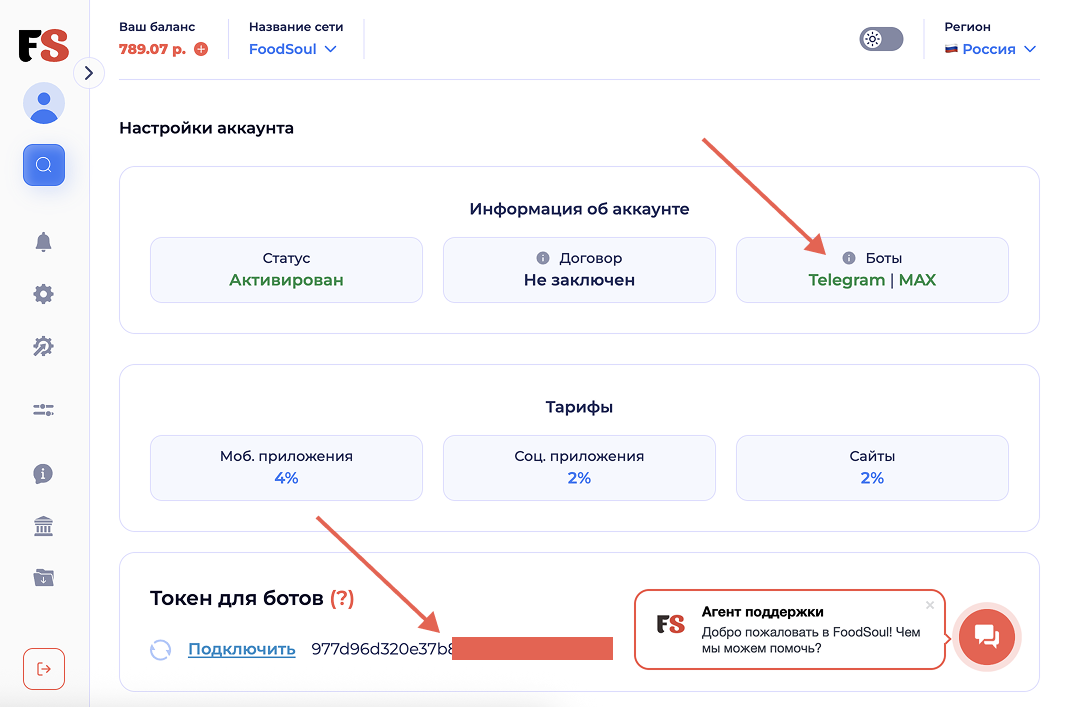Click the FS FoodSoul logo

[44, 46]
